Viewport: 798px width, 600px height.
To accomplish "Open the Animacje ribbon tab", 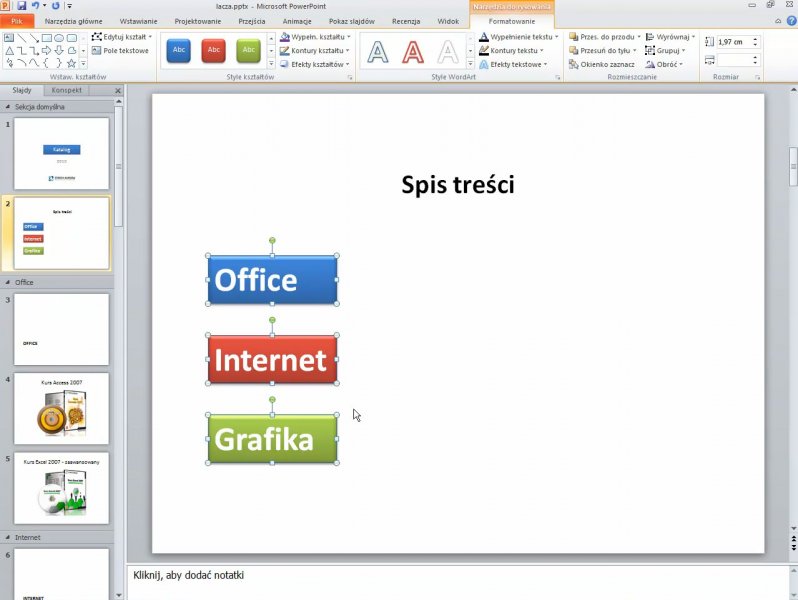I will pyautogui.click(x=296, y=21).
